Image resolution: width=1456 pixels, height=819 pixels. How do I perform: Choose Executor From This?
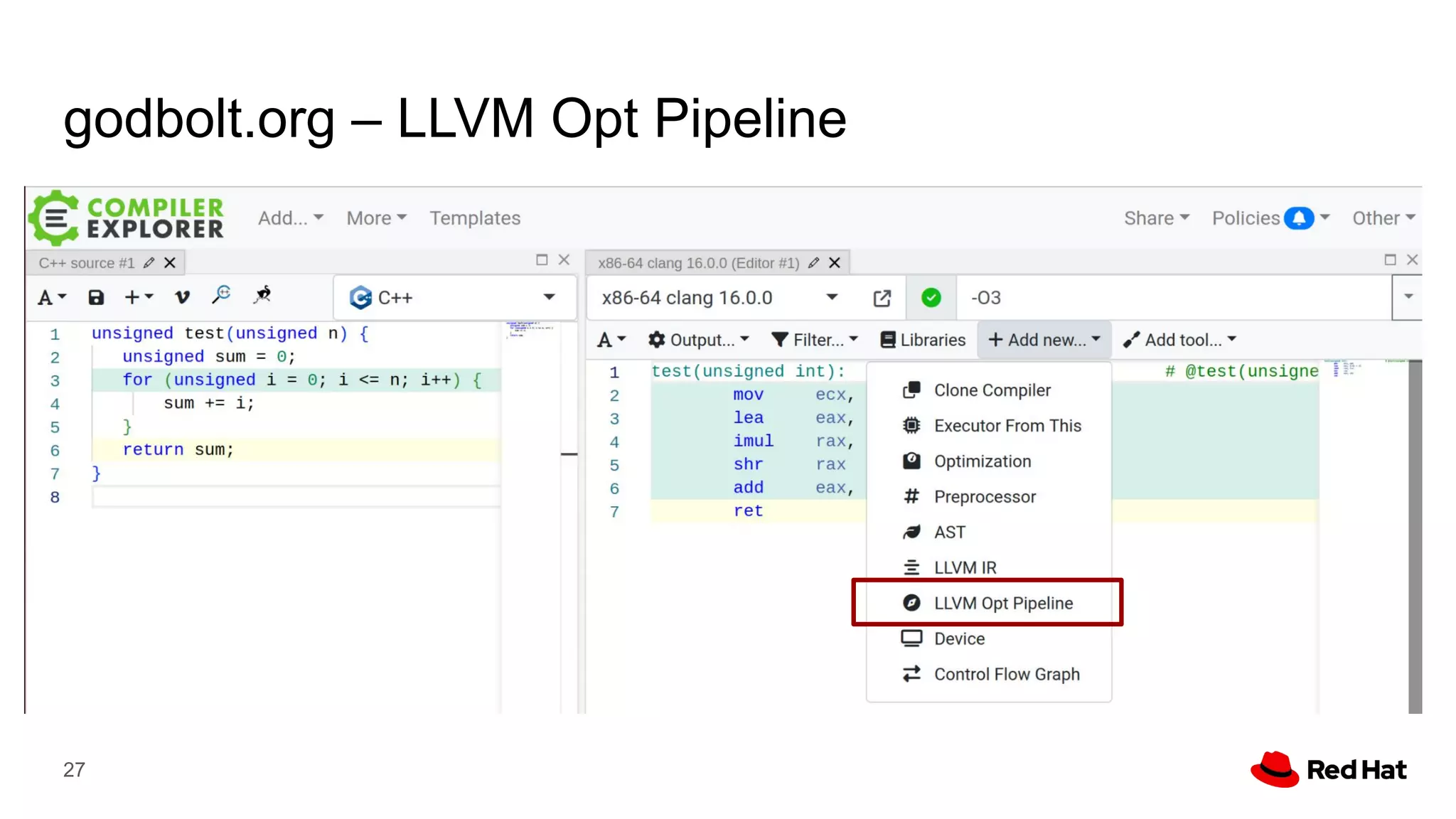point(989,426)
